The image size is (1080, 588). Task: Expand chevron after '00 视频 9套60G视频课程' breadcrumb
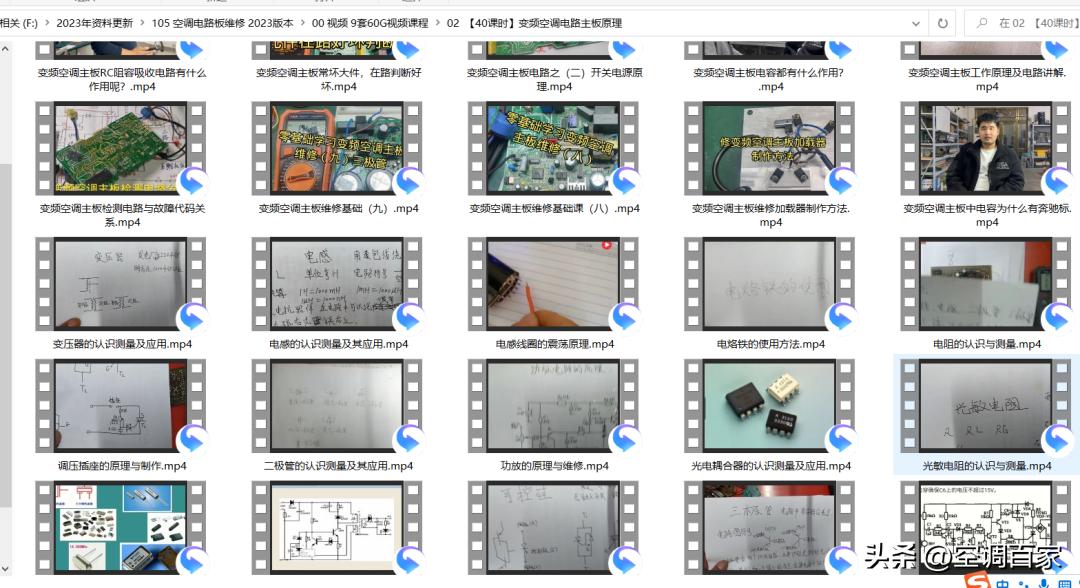point(437,23)
